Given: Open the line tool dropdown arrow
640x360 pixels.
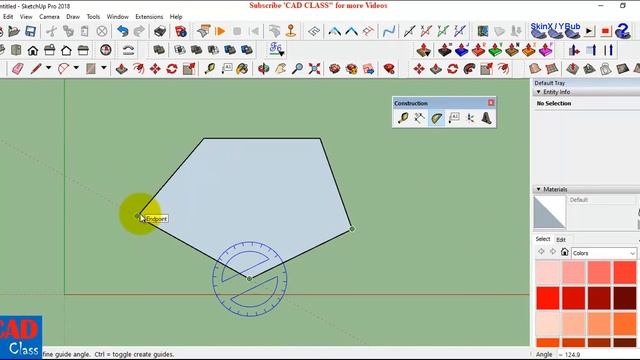Looking at the screenshot, I should (49, 68).
